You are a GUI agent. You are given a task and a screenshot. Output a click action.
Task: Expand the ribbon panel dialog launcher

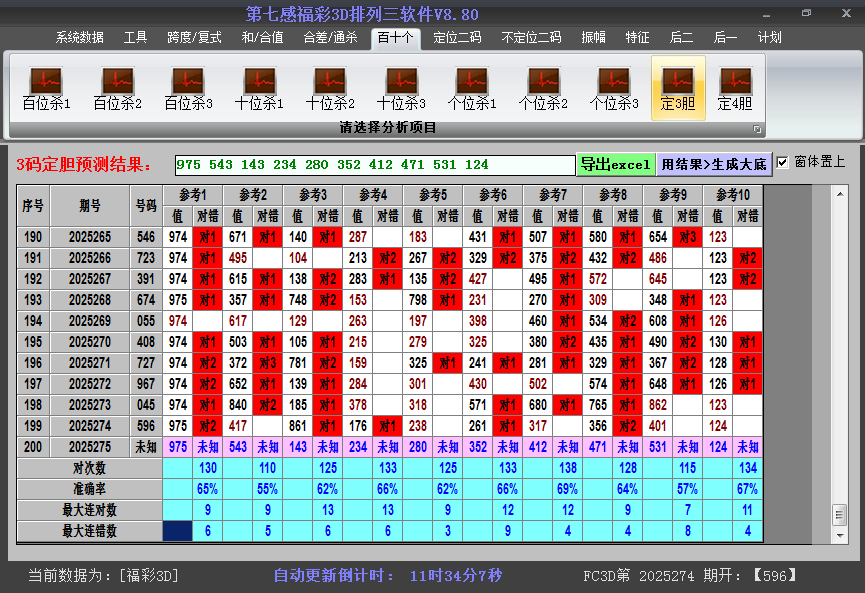(x=757, y=129)
